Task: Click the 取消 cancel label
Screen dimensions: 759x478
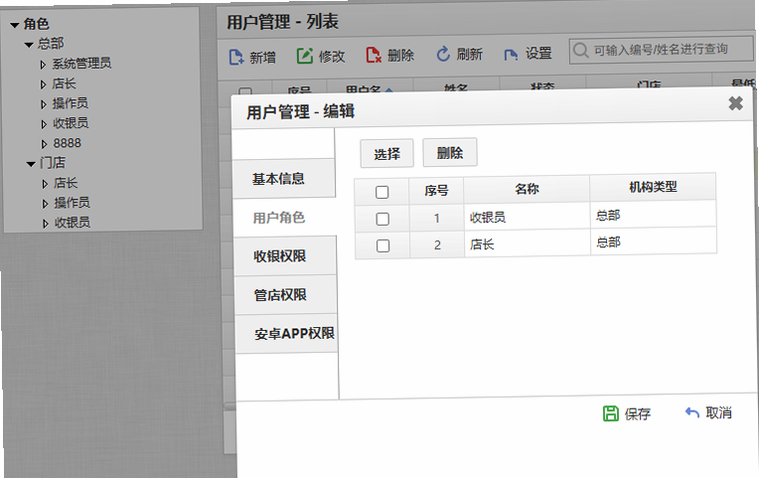Action: 719,413
